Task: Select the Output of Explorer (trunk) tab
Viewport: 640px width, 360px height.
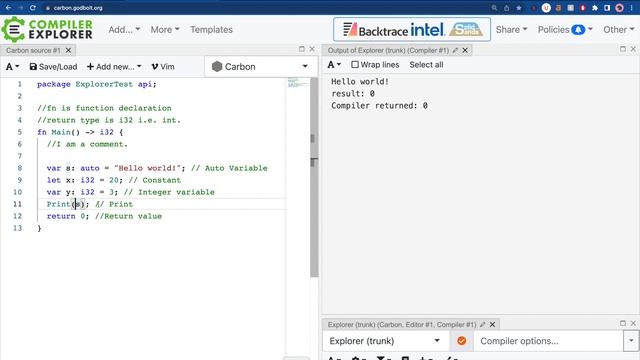Action: 388,50
